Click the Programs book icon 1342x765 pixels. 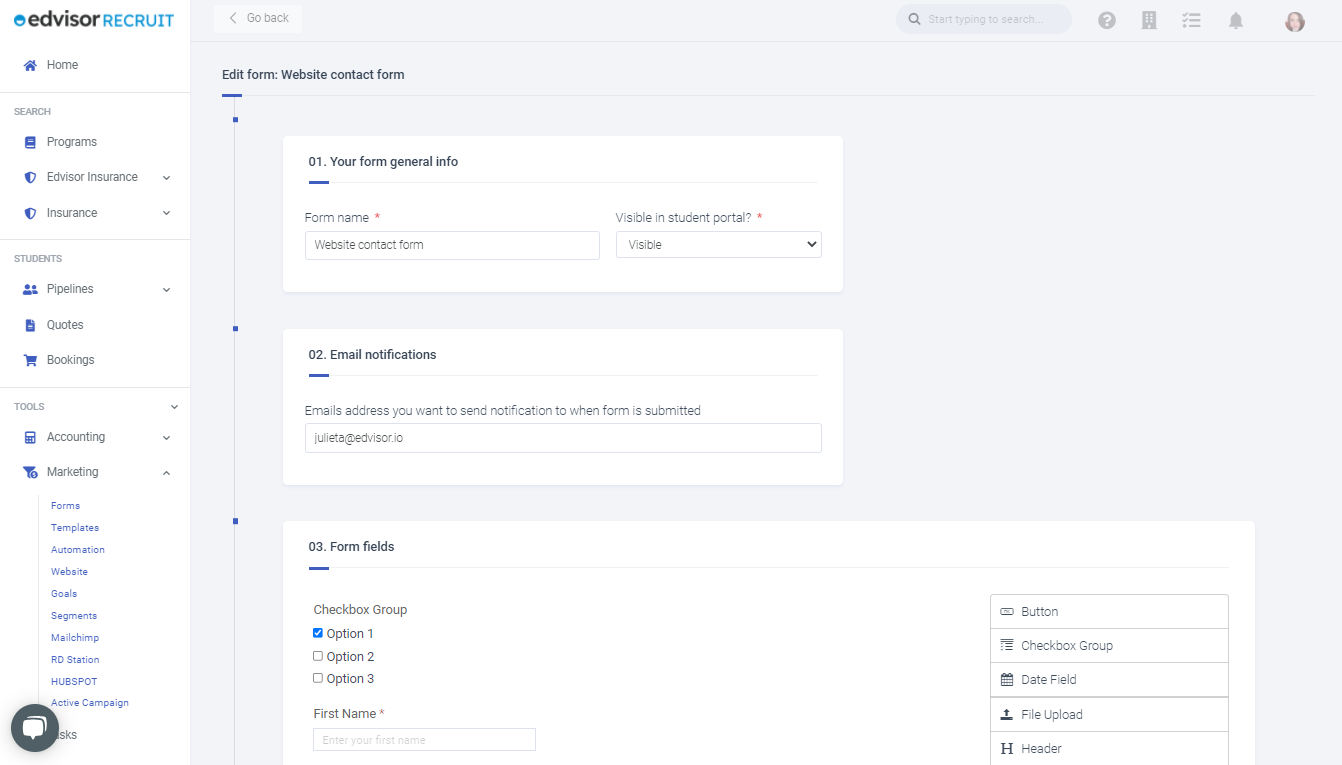30,142
